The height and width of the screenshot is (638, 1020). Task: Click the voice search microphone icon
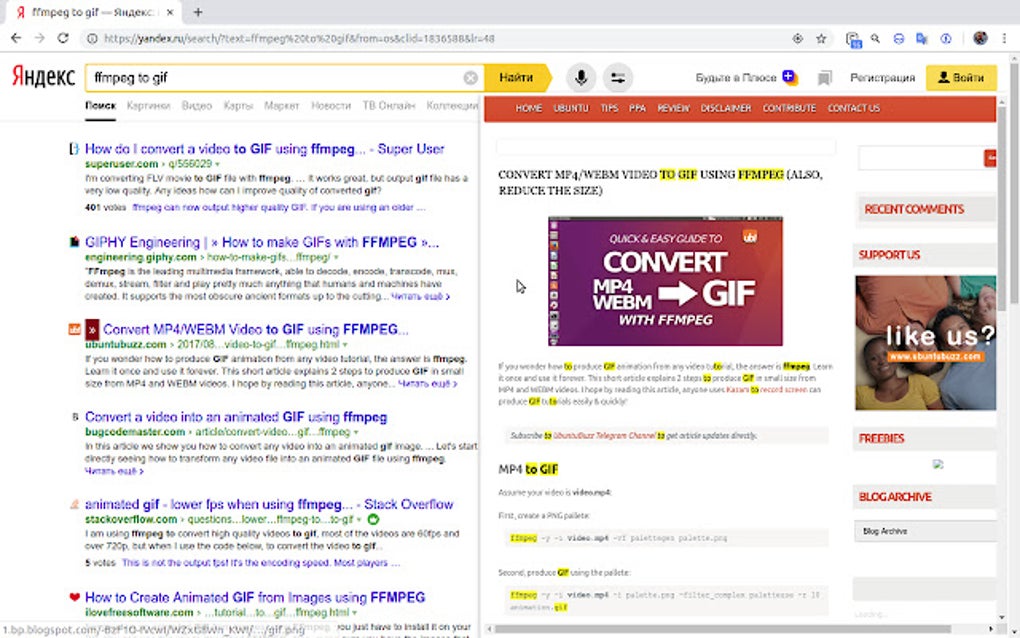[x=581, y=77]
